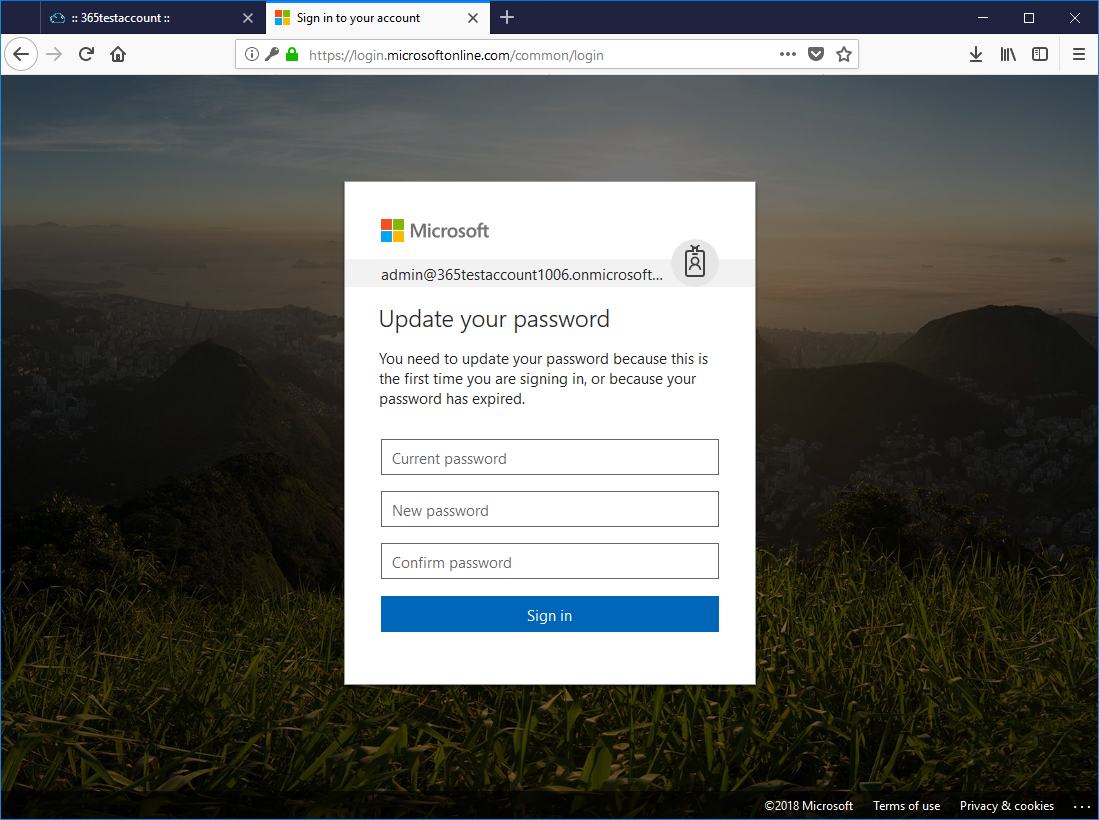Viewport: 1099px width, 820px height.
Task: Go to the Firefox home page icon
Action: coord(118,55)
